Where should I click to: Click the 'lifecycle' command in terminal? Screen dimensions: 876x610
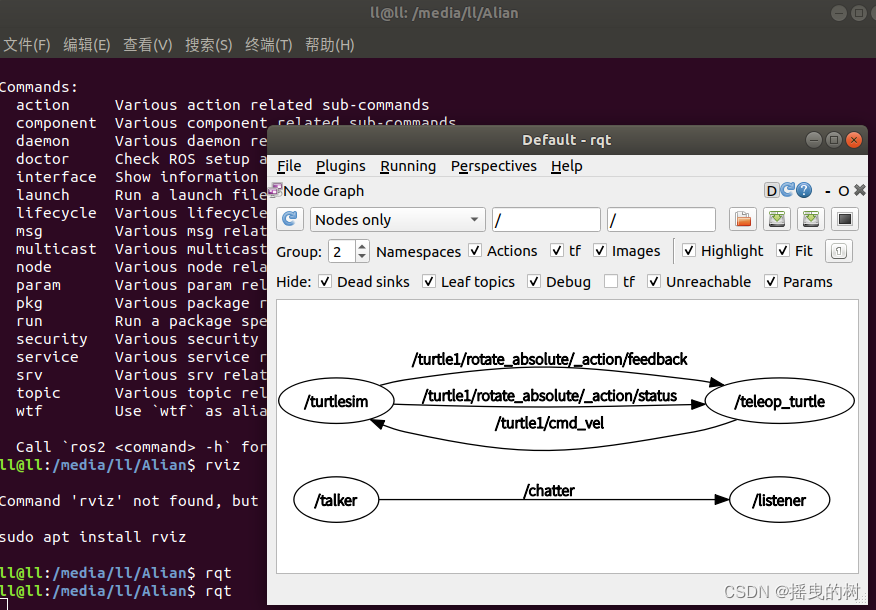(x=56, y=213)
